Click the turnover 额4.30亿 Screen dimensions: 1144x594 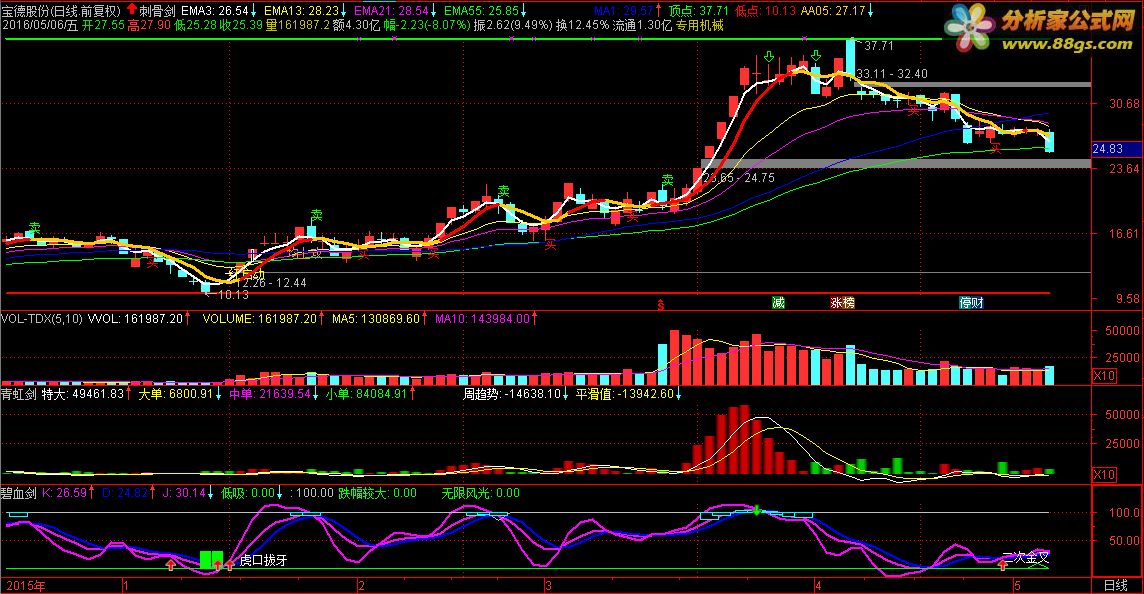click(x=355, y=26)
